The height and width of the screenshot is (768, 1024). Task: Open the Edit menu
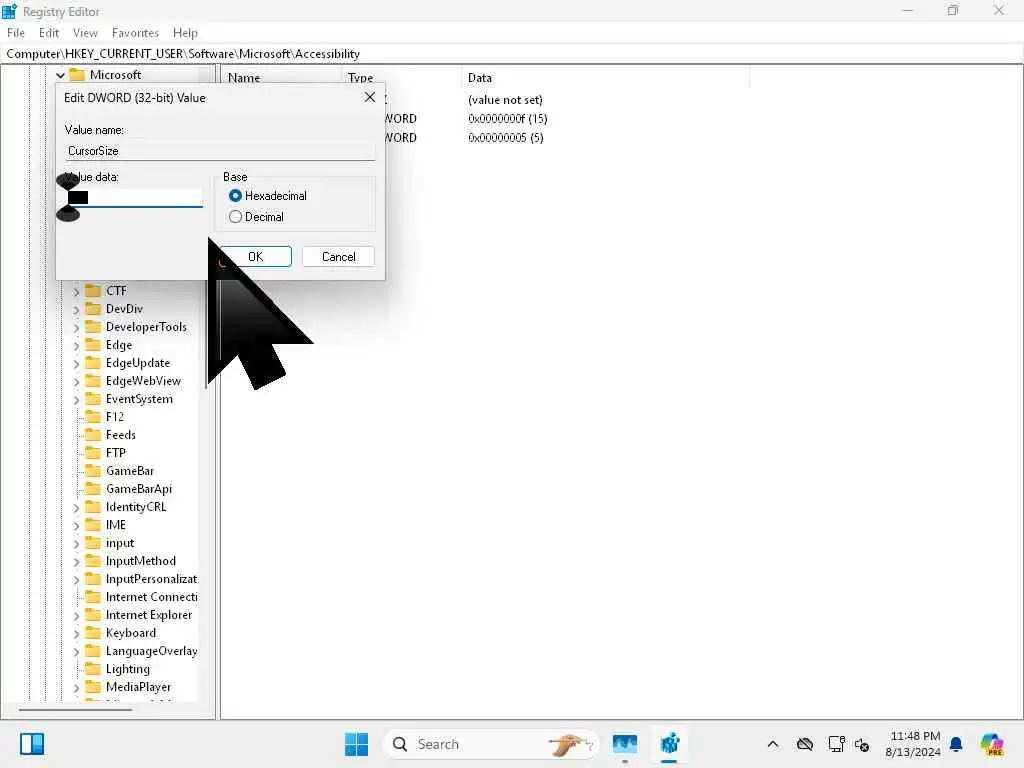(x=49, y=33)
